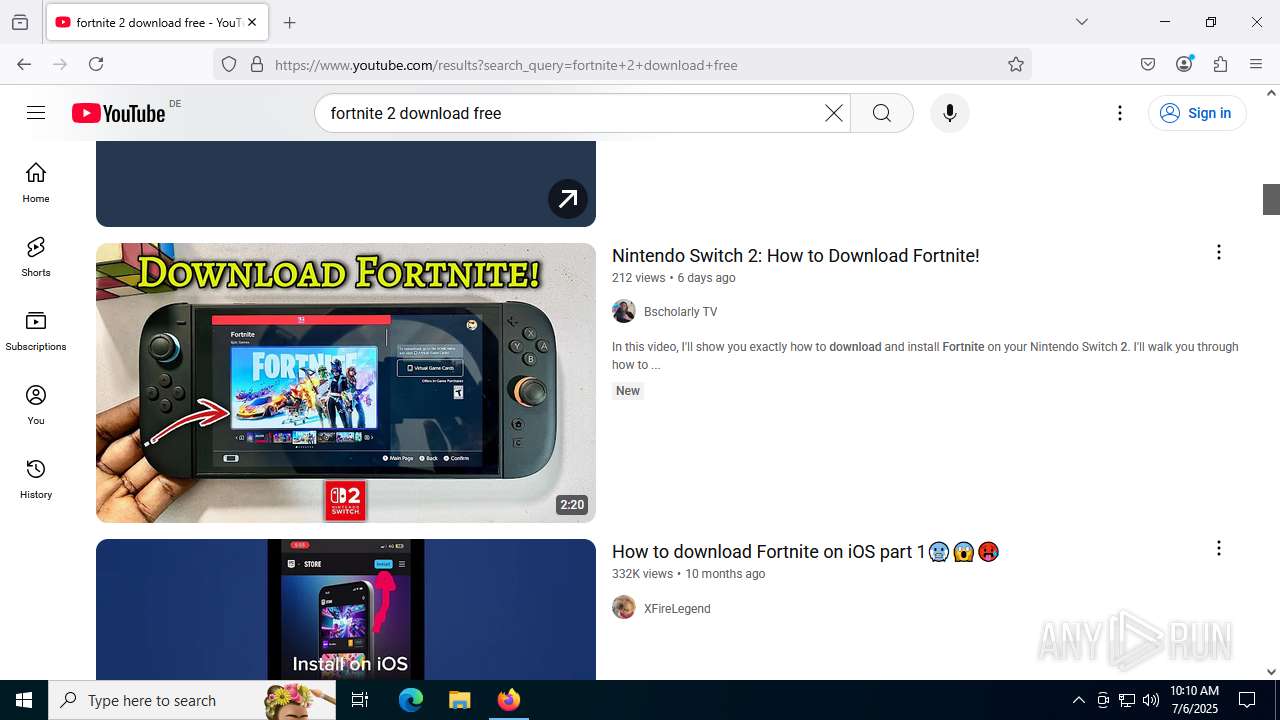Open the taskbar clock and date
This screenshot has width=1280, height=720.
click(1194, 700)
